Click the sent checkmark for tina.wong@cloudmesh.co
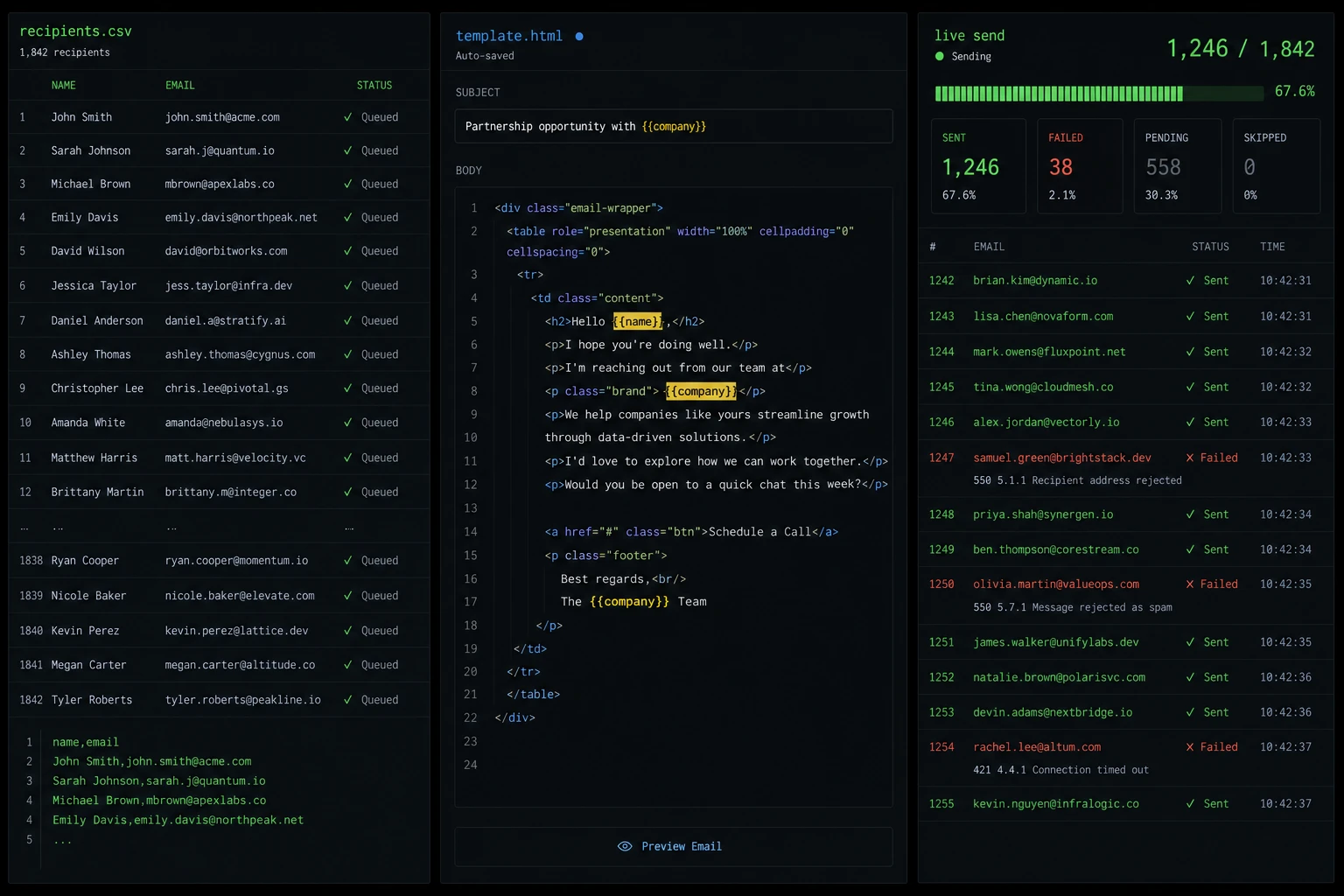The height and width of the screenshot is (896, 1344). coord(1190,387)
